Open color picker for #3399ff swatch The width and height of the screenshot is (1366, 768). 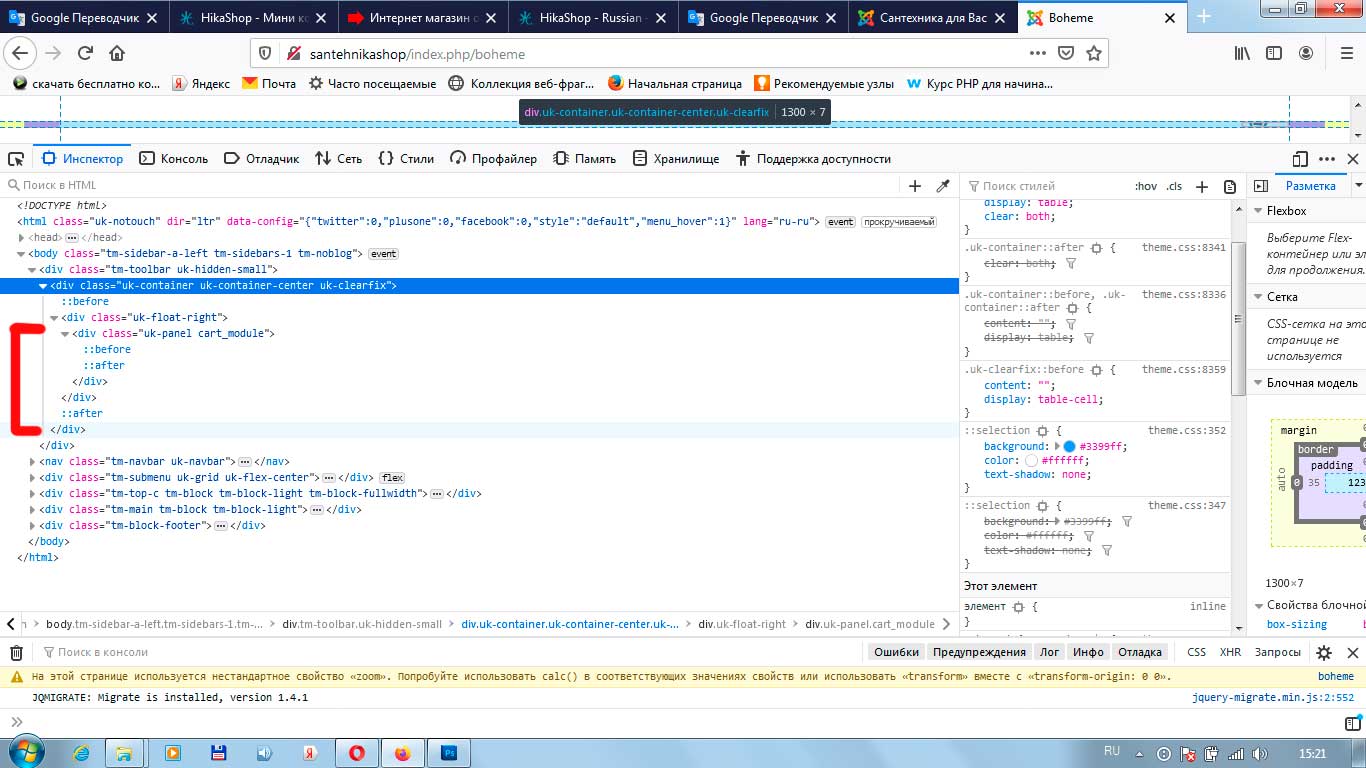(1069, 446)
